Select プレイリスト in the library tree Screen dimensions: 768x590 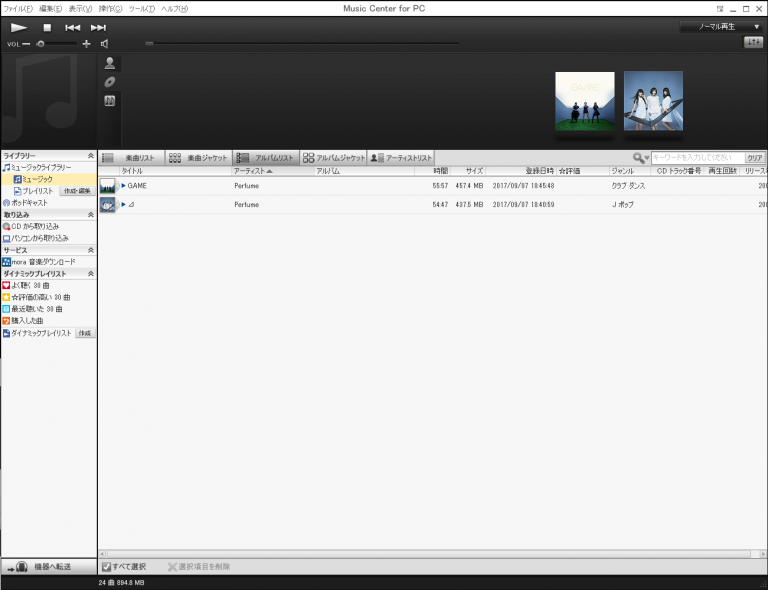(33, 191)
